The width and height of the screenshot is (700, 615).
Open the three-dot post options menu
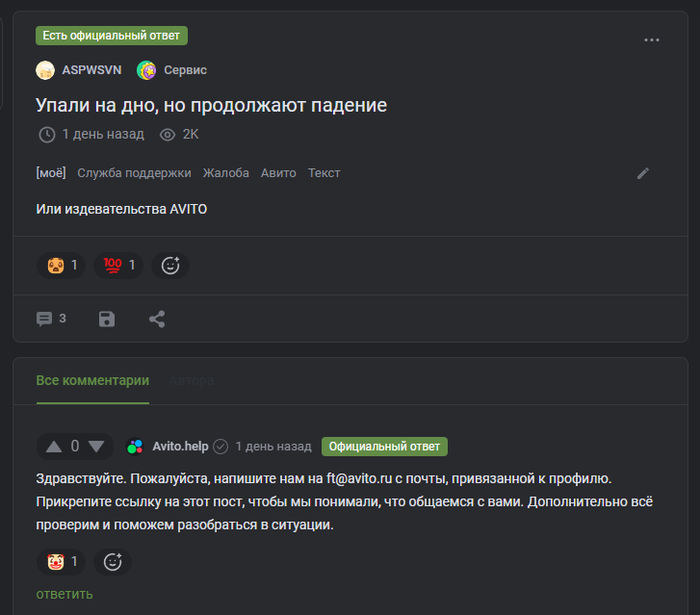pyautogui.click(x=651, y=40)
